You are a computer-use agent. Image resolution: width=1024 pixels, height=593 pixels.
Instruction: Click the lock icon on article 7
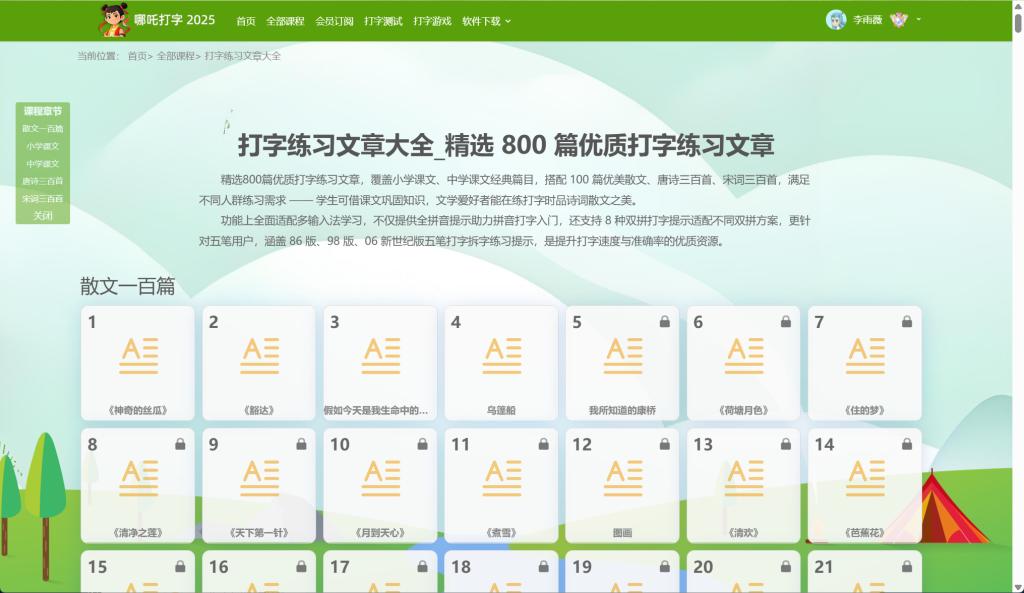click(x=906, y=322)
